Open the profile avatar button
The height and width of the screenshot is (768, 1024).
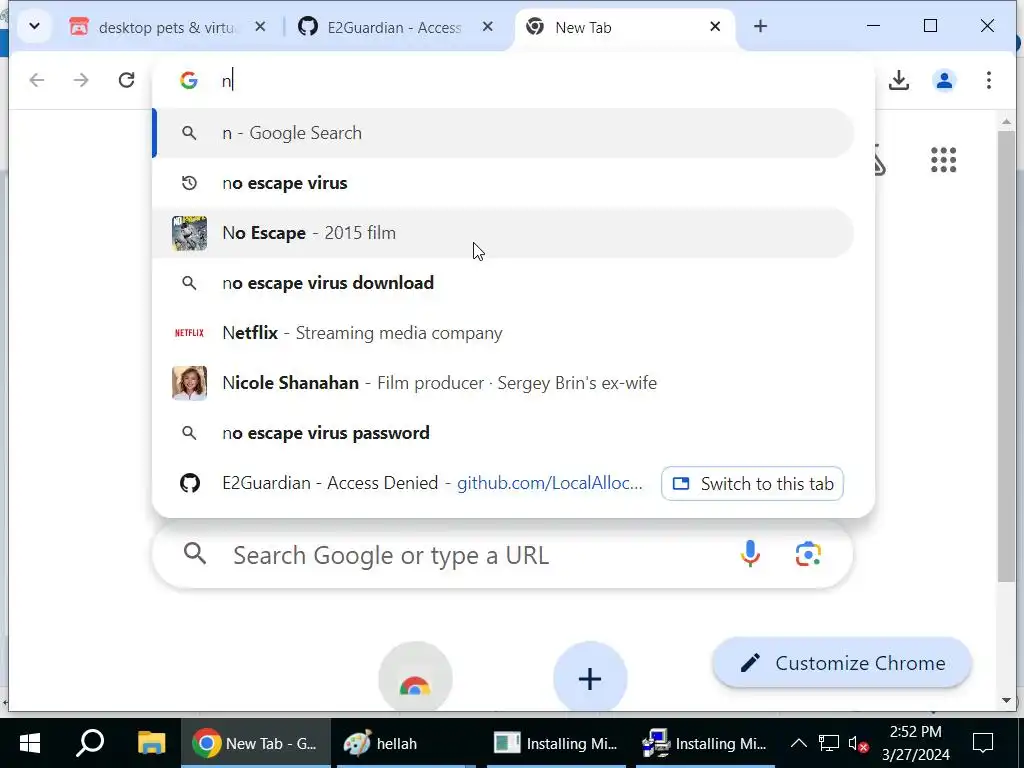[x=944, y=80]
